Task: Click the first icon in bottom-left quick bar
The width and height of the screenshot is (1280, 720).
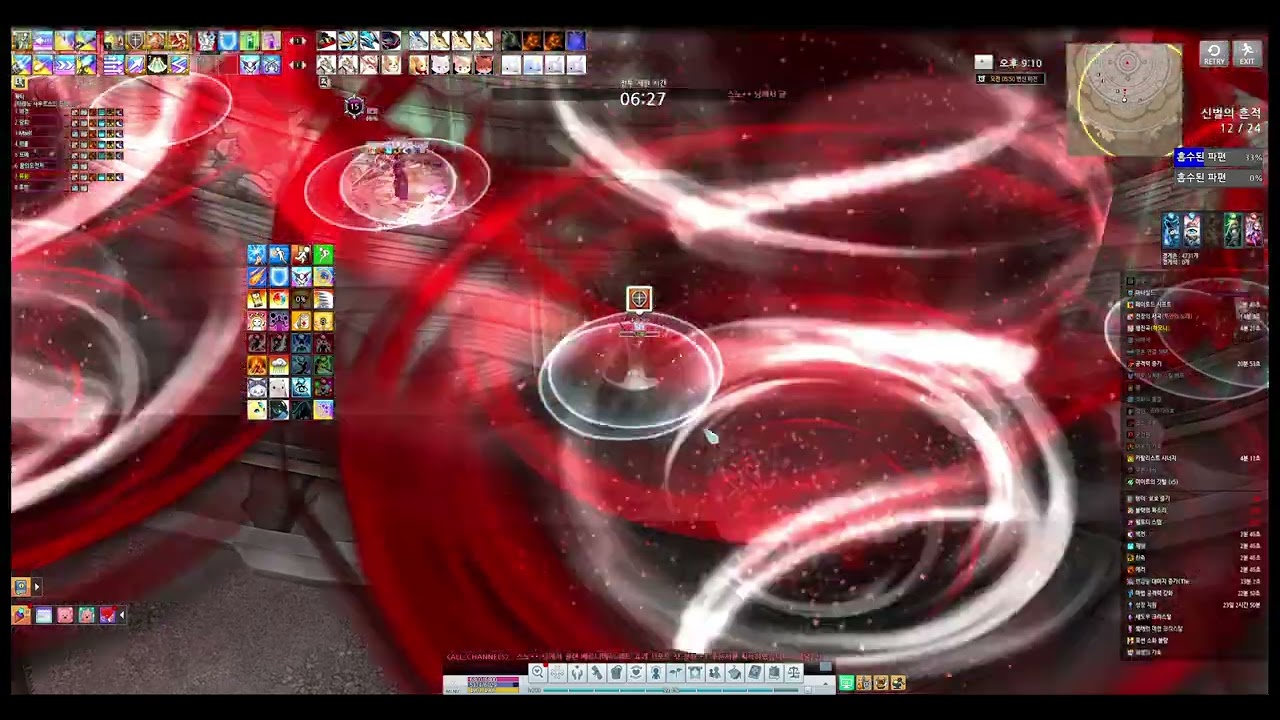Action: (x=21, y=615)
